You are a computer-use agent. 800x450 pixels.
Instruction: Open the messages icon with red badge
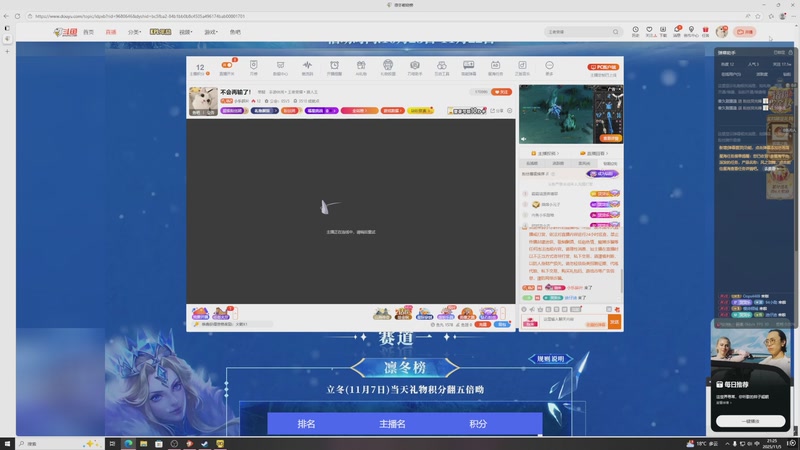(677, 31)
